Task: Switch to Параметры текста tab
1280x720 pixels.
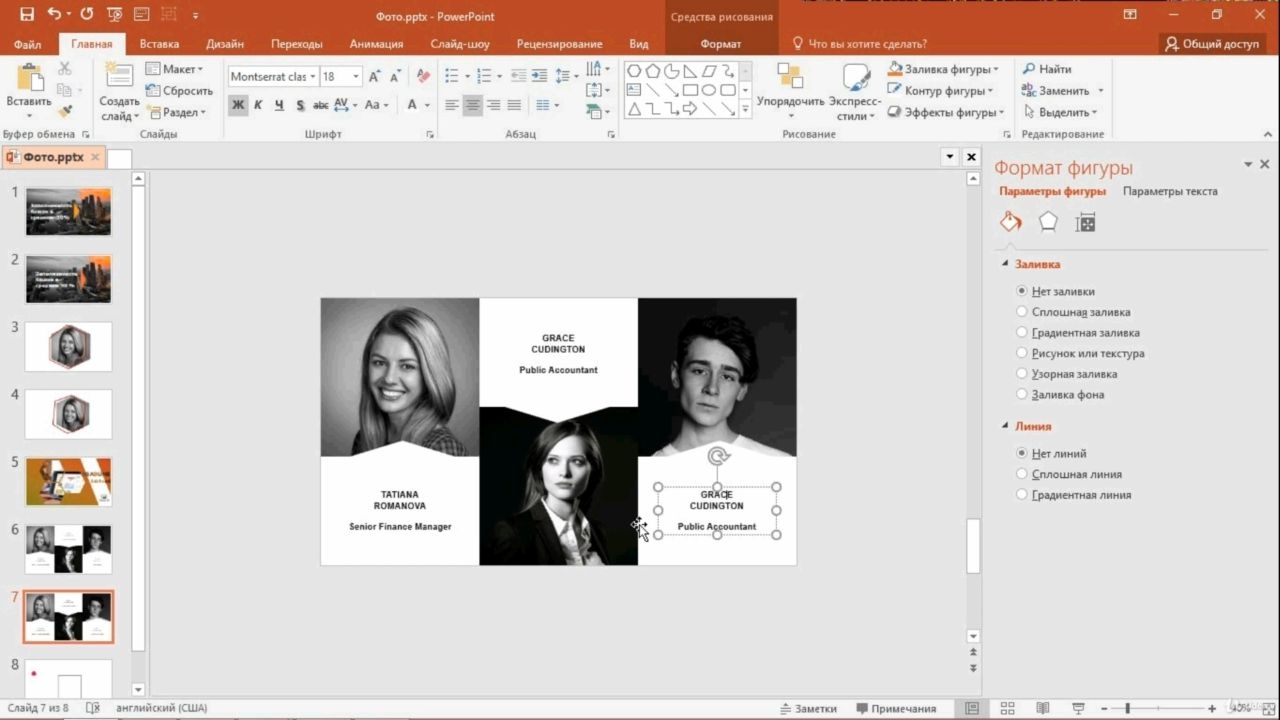Action: pyautogui.click(x=1170, y=191)
